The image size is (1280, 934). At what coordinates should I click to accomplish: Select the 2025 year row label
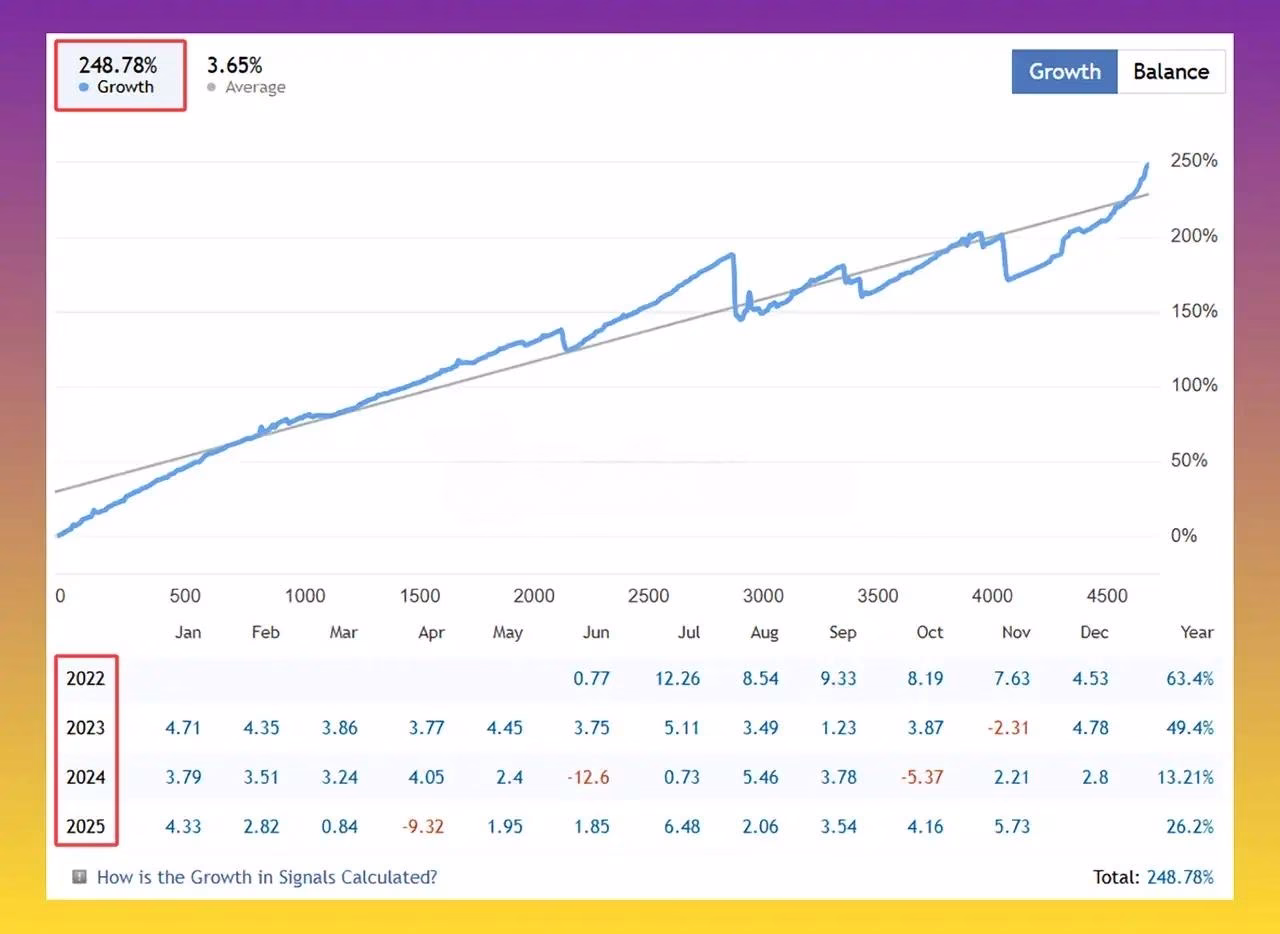(x=86, y=827)
